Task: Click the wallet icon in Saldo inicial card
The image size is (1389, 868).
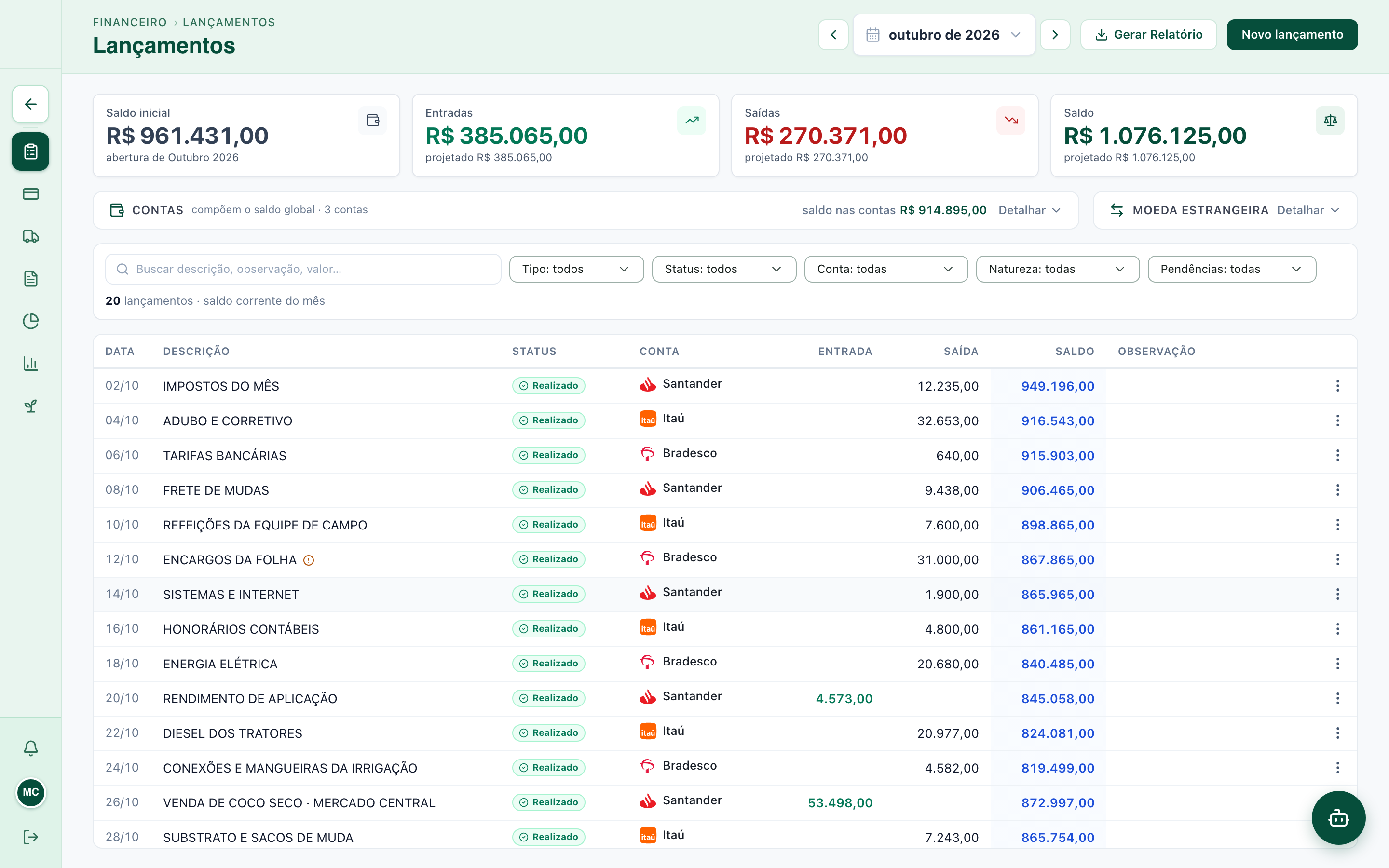Action: click(372, 121)
